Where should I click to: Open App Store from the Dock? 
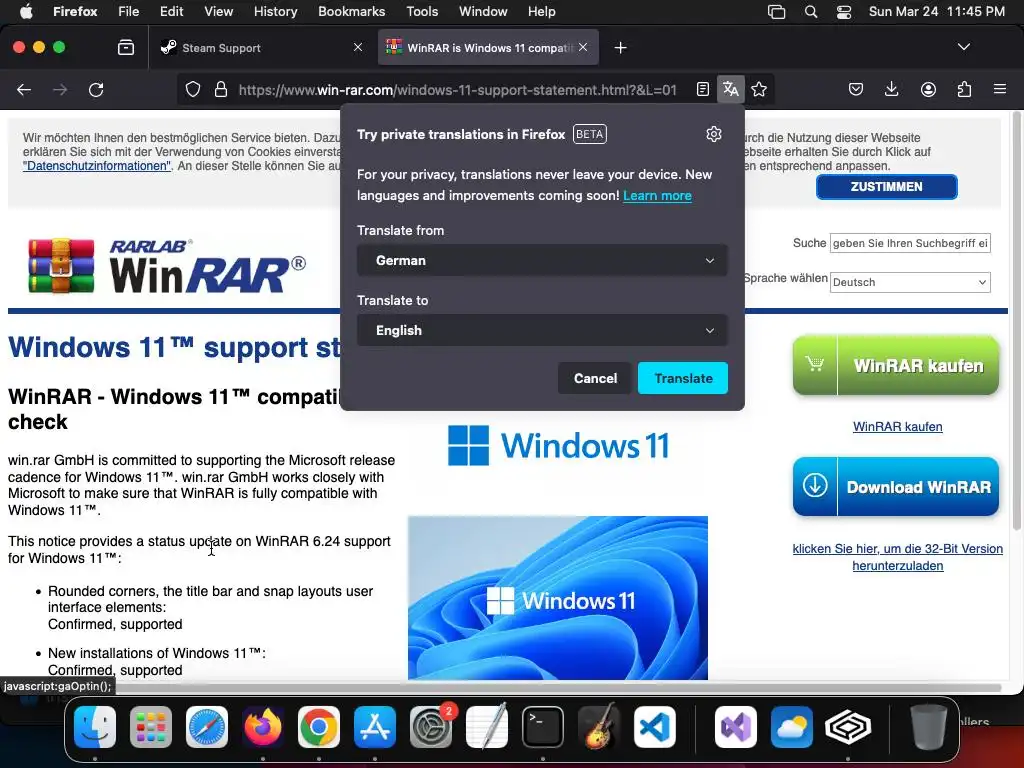click(x=375, y=727)
